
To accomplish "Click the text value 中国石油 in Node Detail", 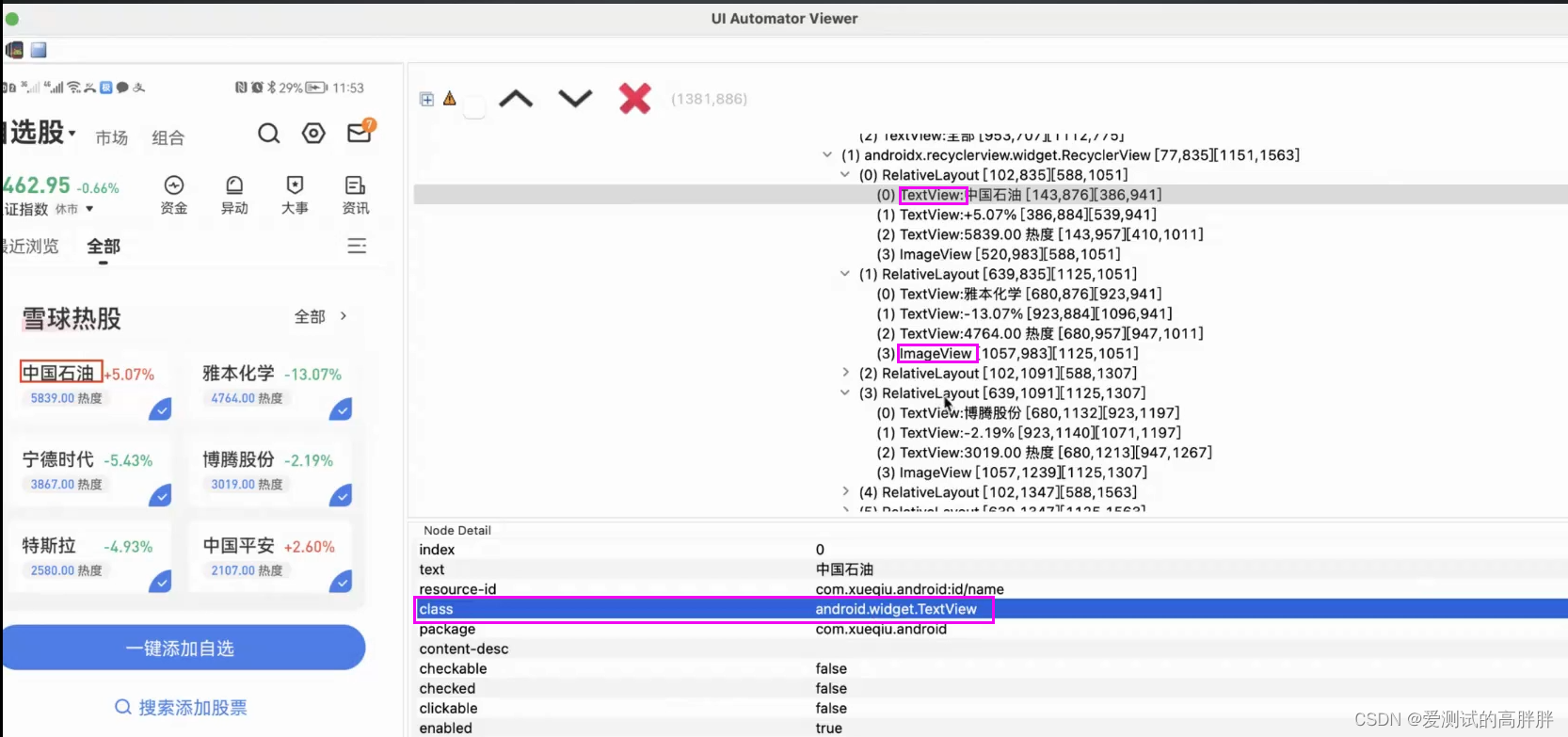I will tap(844, 569).
